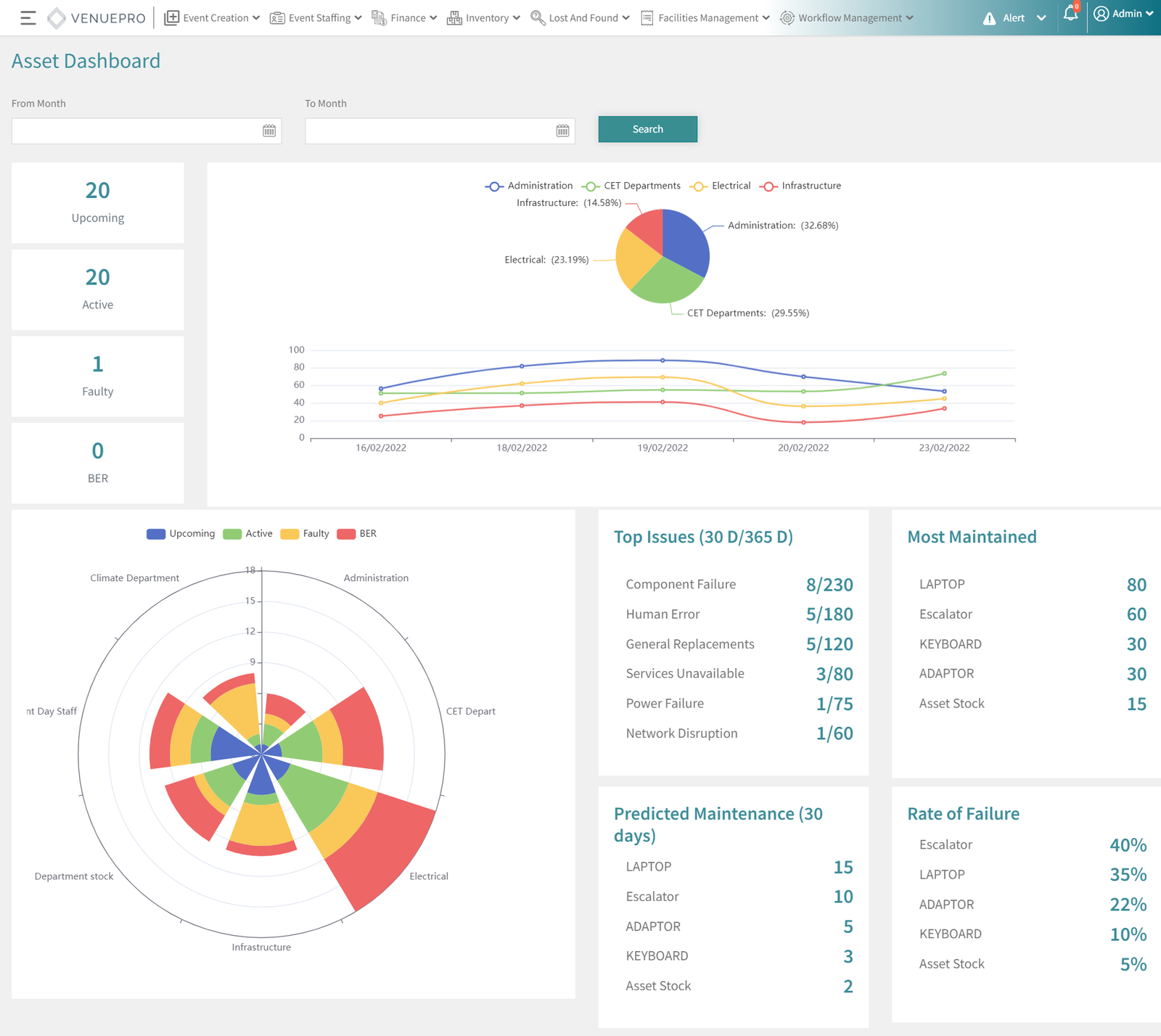1161x1036 pixels.
Task: Click into the From Month input field
Action: [135, 131]
